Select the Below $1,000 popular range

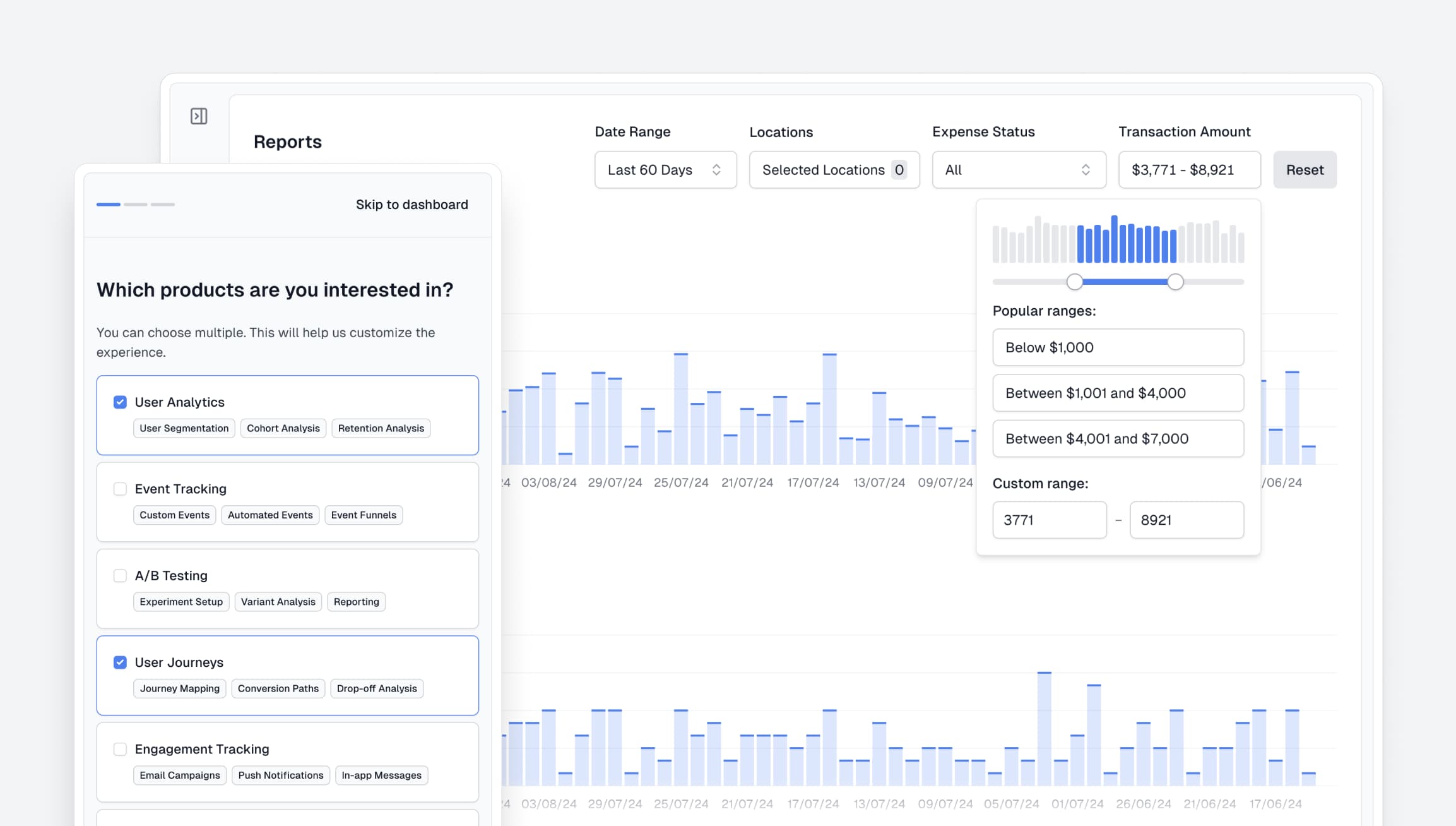tap(1118, 347)
